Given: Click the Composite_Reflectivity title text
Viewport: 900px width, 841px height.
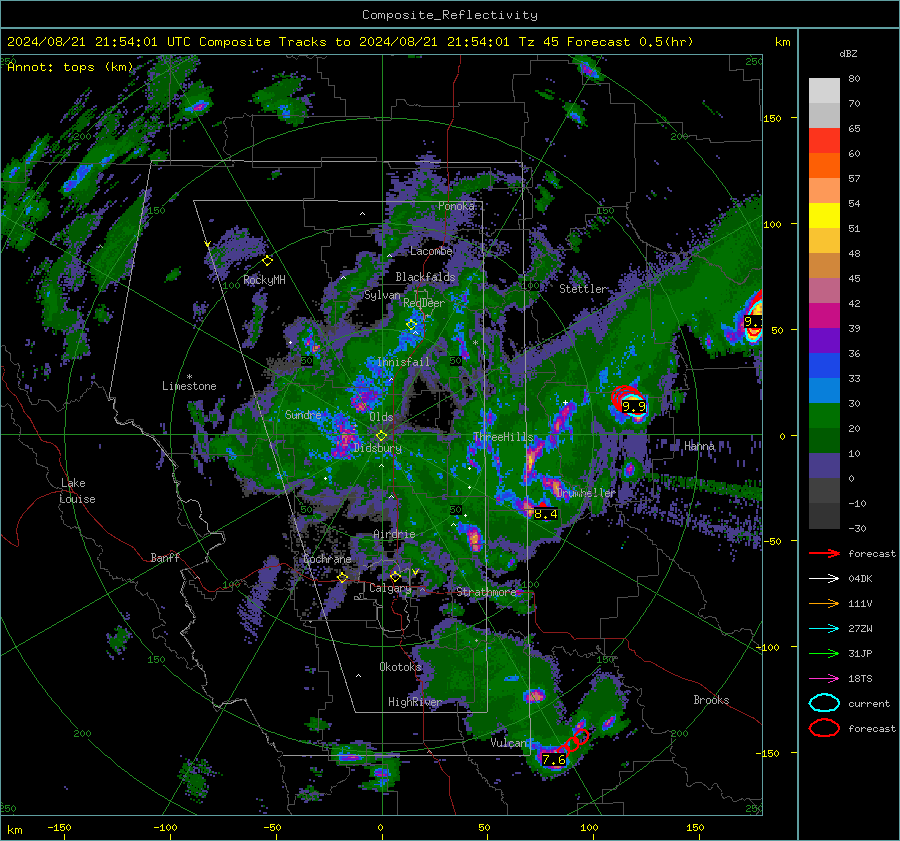Looking at the screenshot, I should 450,15.
